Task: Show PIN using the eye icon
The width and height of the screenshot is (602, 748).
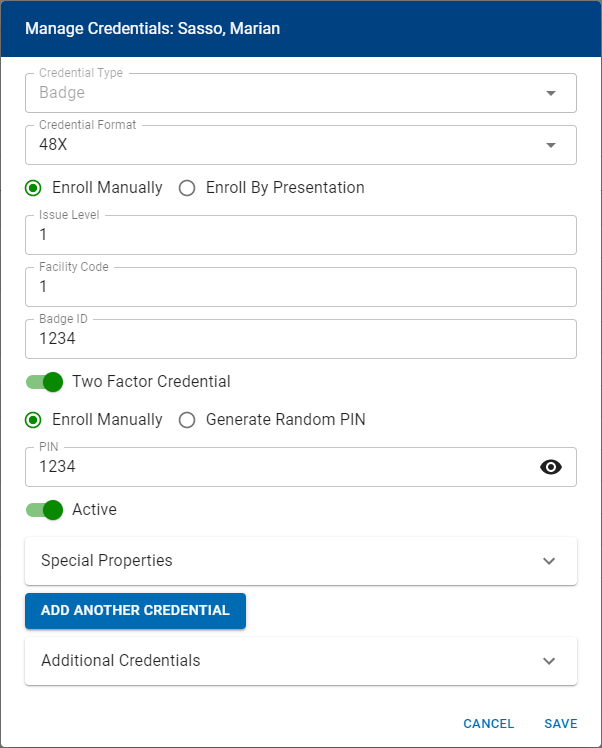Action: click(551, 467)
